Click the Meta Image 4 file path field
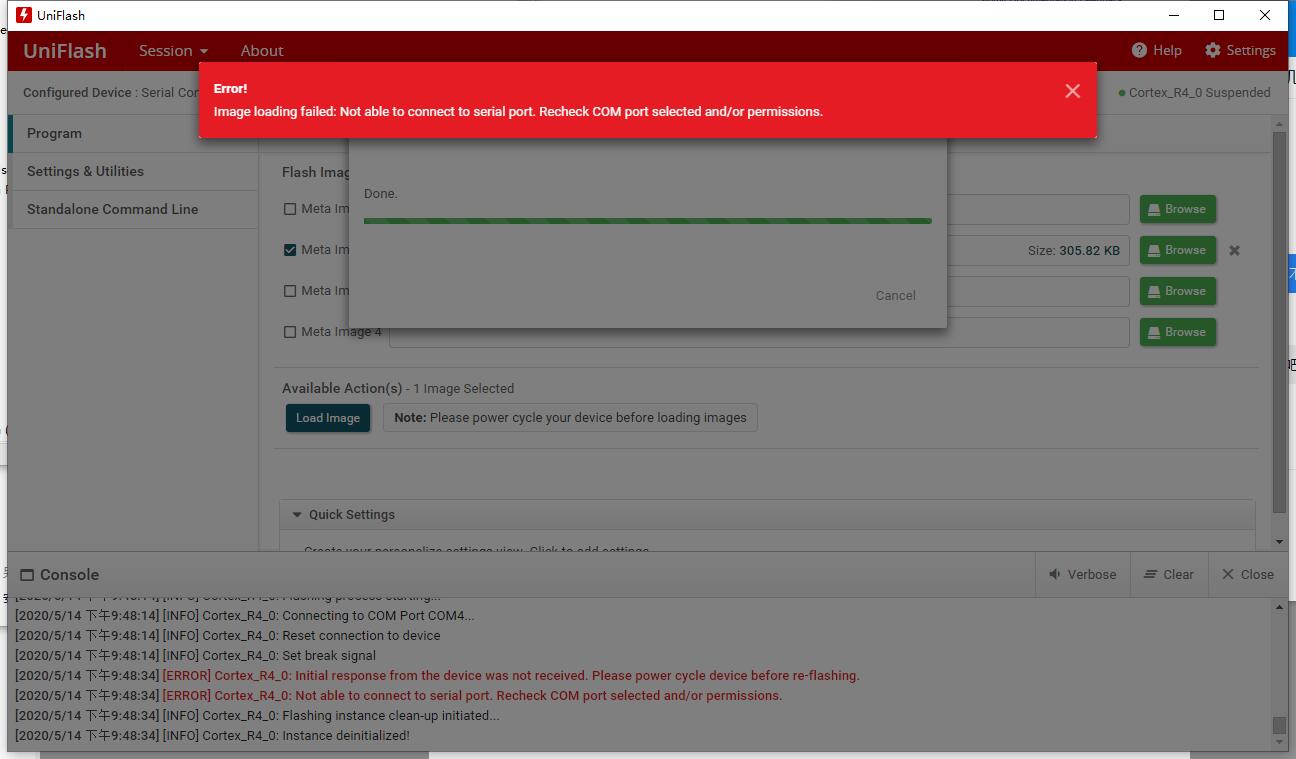 pos(759,332)
